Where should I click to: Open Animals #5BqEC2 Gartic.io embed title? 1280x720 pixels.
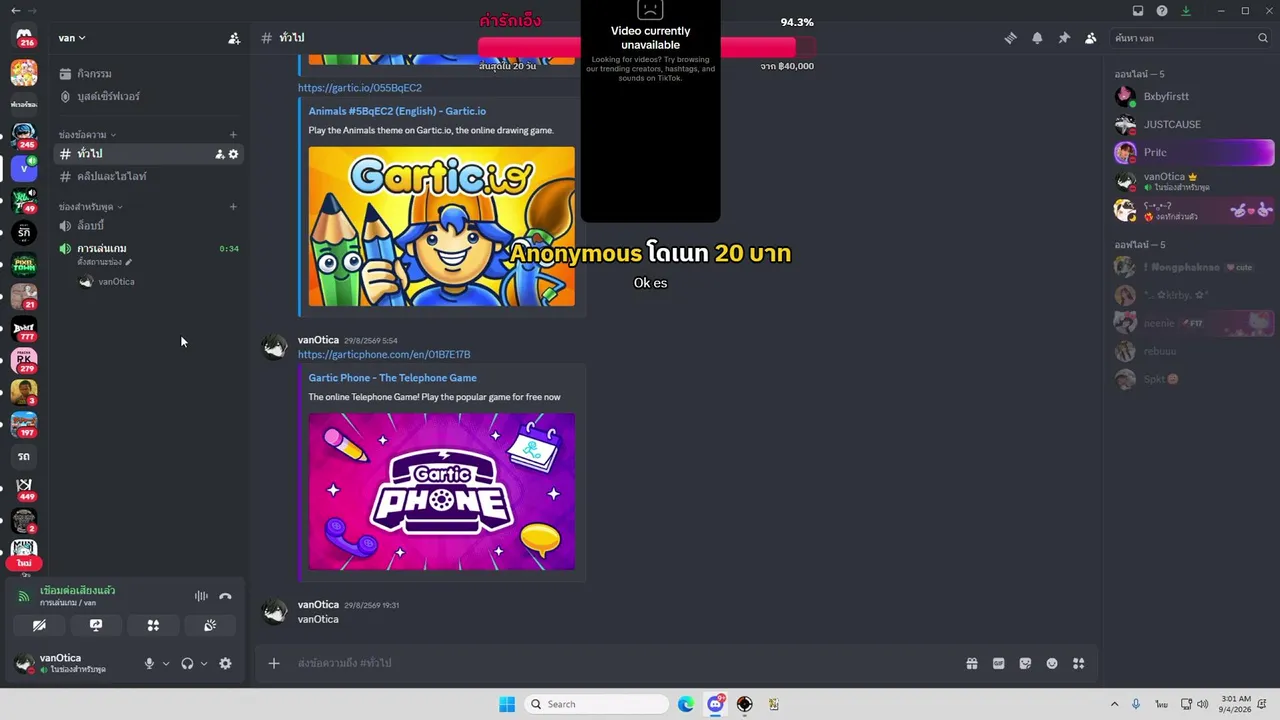coord(397,111)
